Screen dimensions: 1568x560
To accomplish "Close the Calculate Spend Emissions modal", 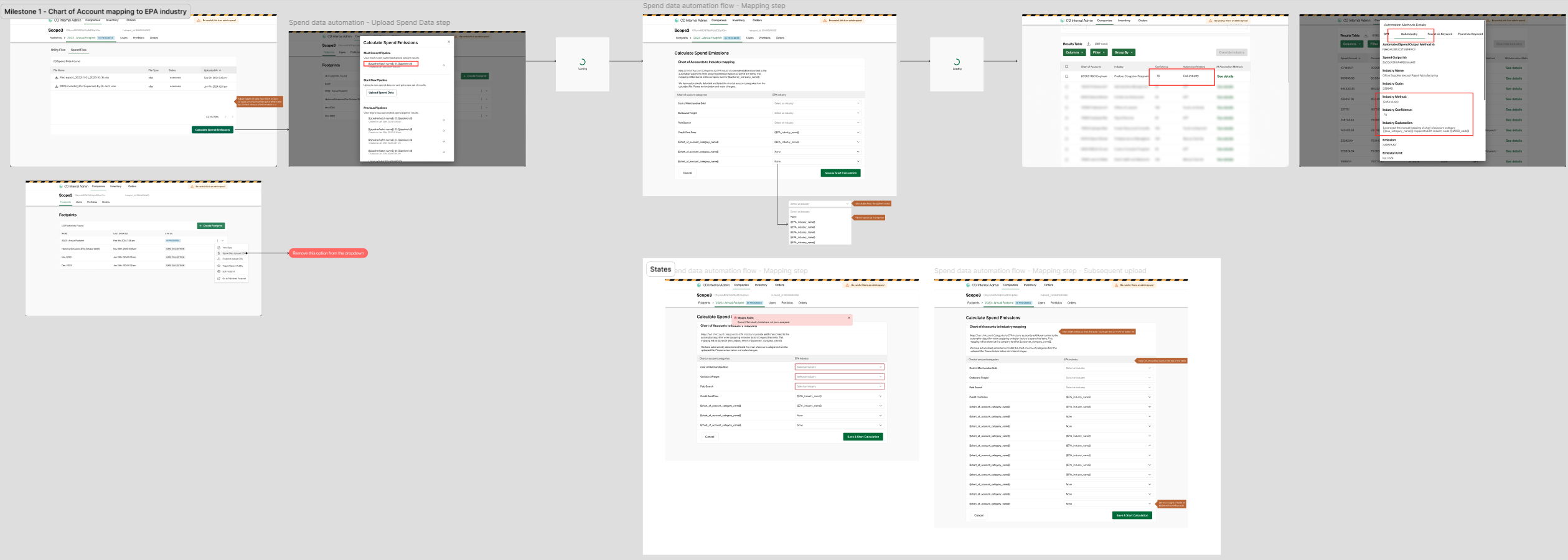I will (x=449, y=42).
